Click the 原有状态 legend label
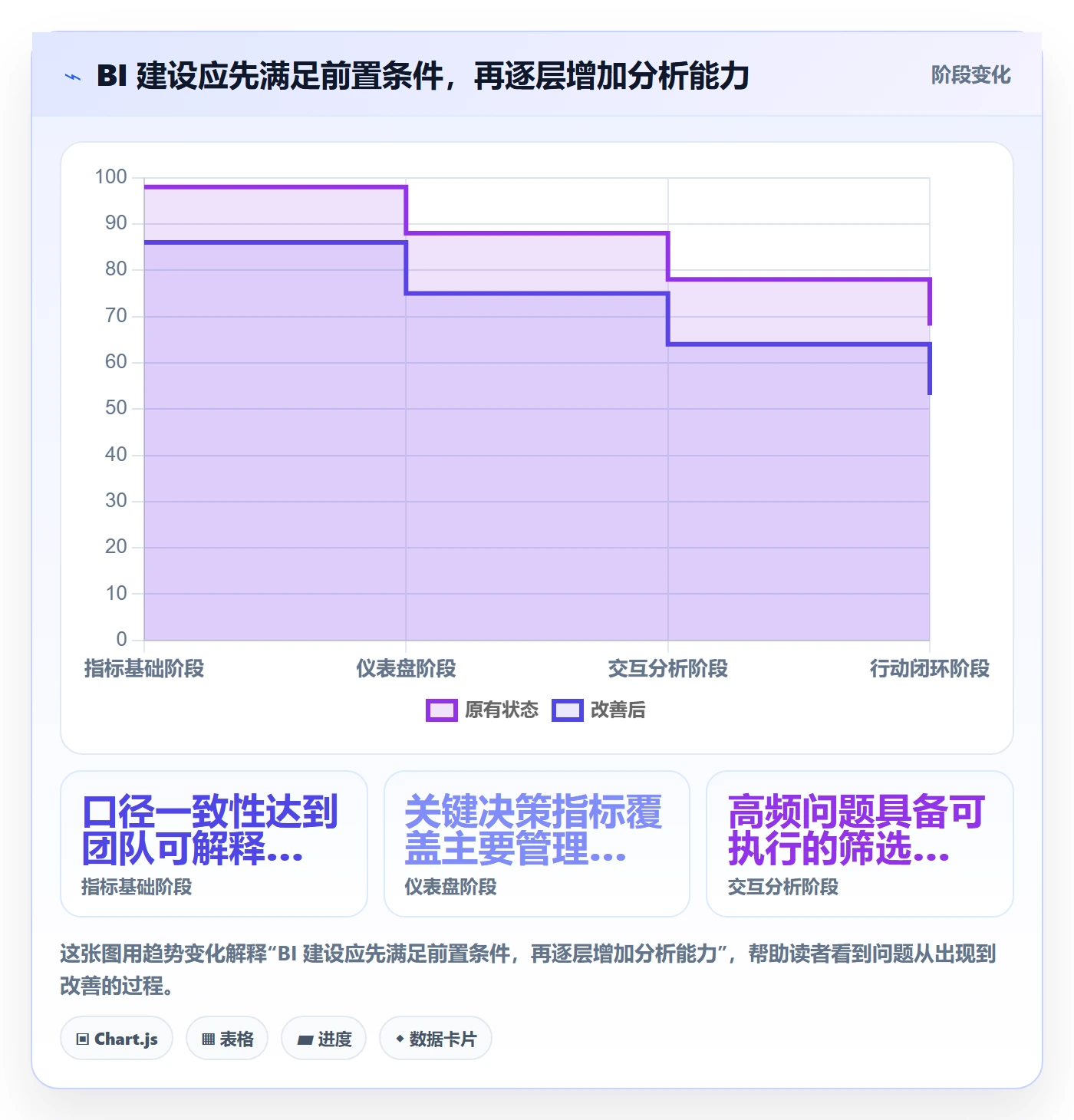The height and width of the screenshot is (1120, 1074). point(502,710)
